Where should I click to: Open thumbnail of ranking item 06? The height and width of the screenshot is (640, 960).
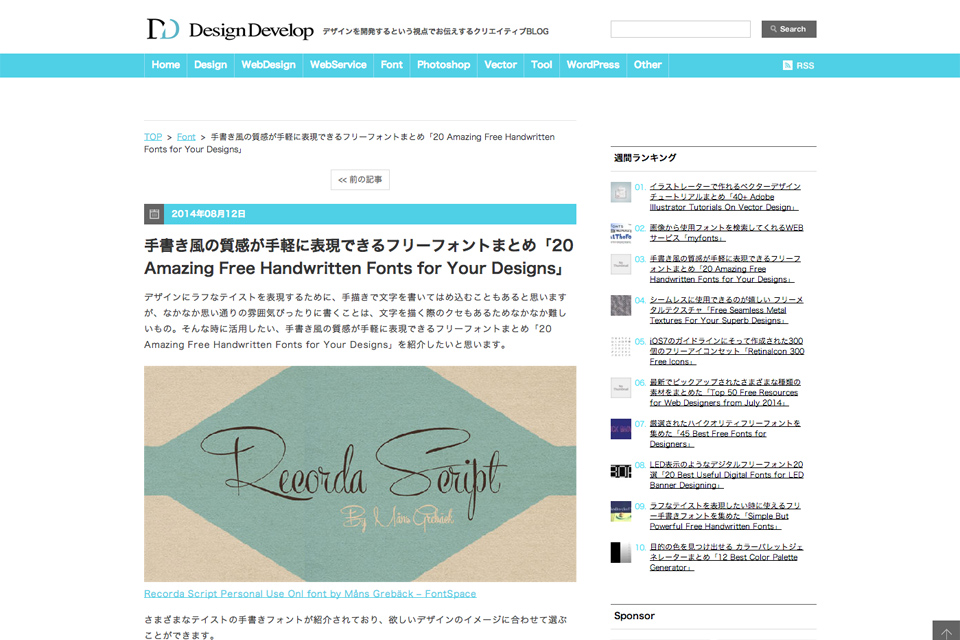pyautogui.click(x=621, y=388)
